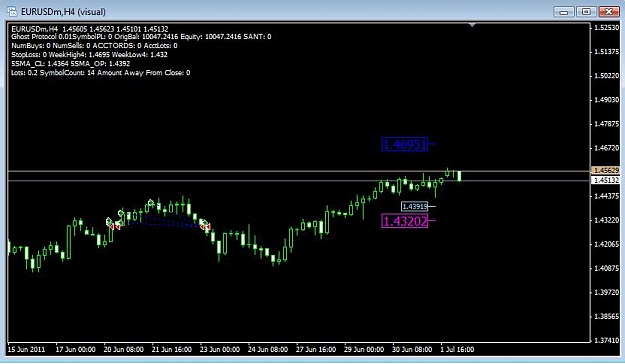This screenshot has height=364, width=625.
Task: Click the 1.37410 price scale value
Action: click(606, 340)
